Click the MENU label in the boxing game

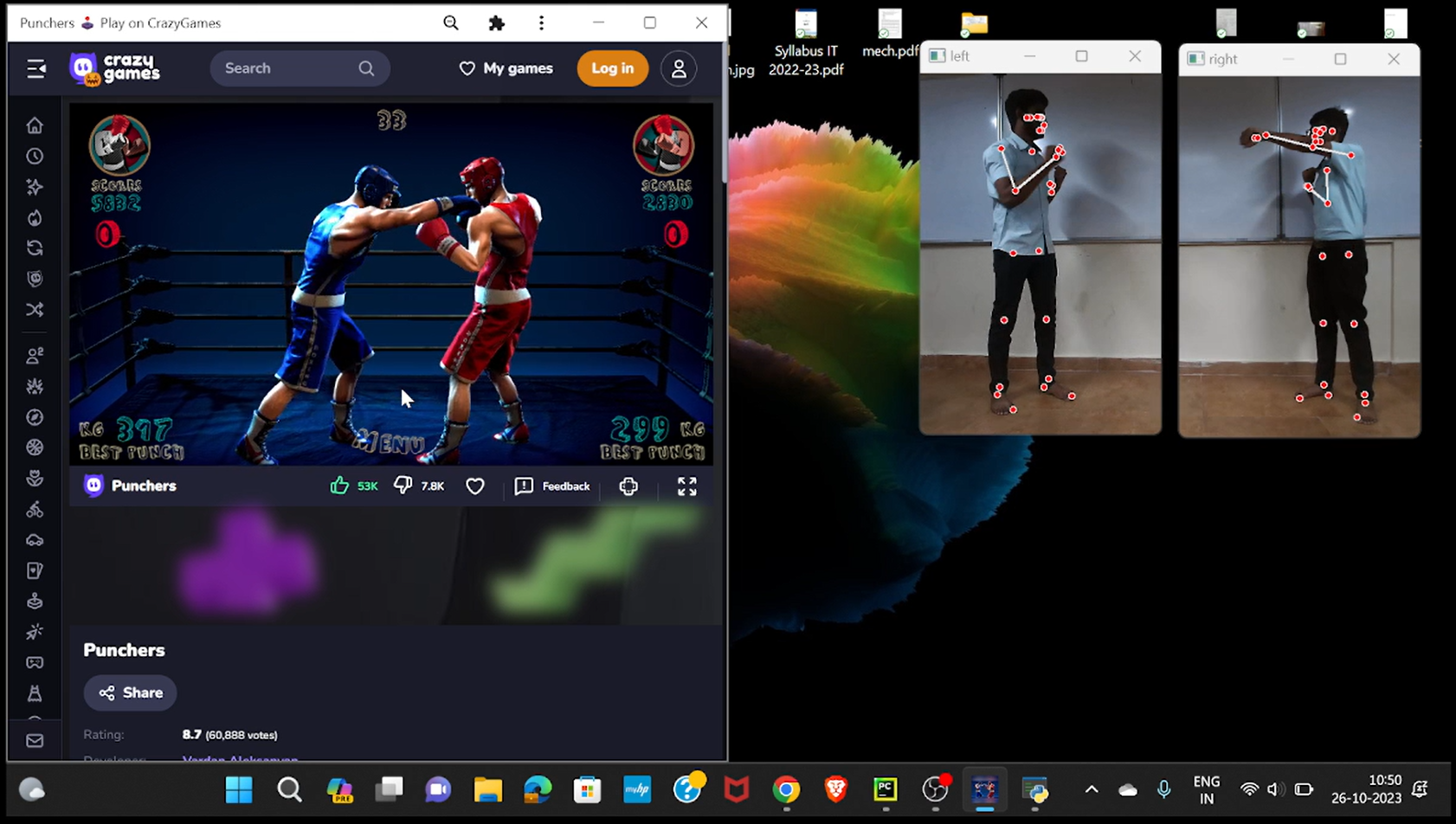pos(391,443)
